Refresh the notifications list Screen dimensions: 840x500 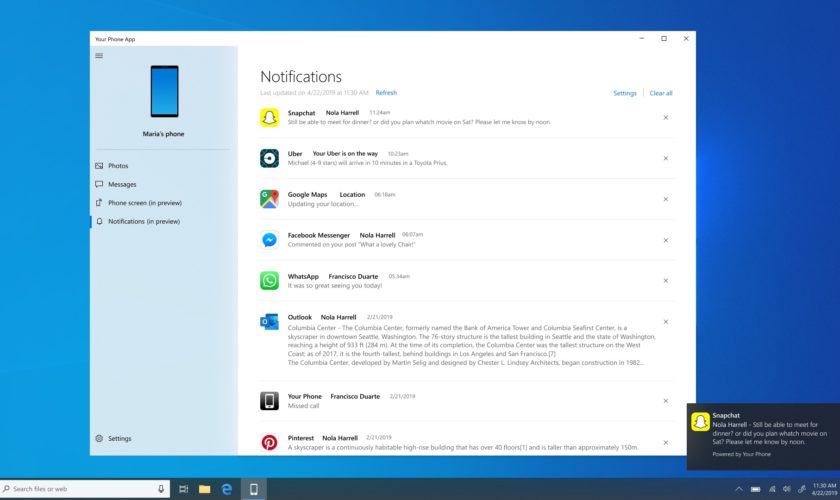[x=386, y=93]
